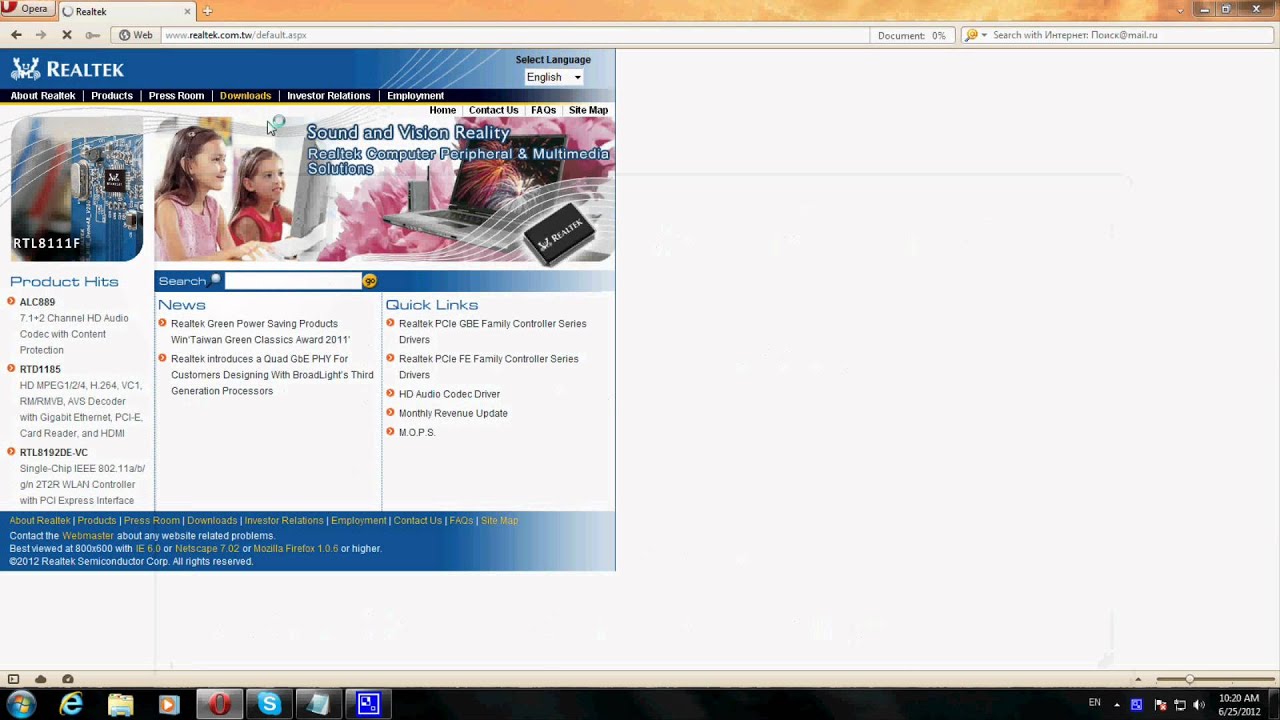Click the EN language indicator in the tray
The image size is (1280, 720).
(1094, 703)
